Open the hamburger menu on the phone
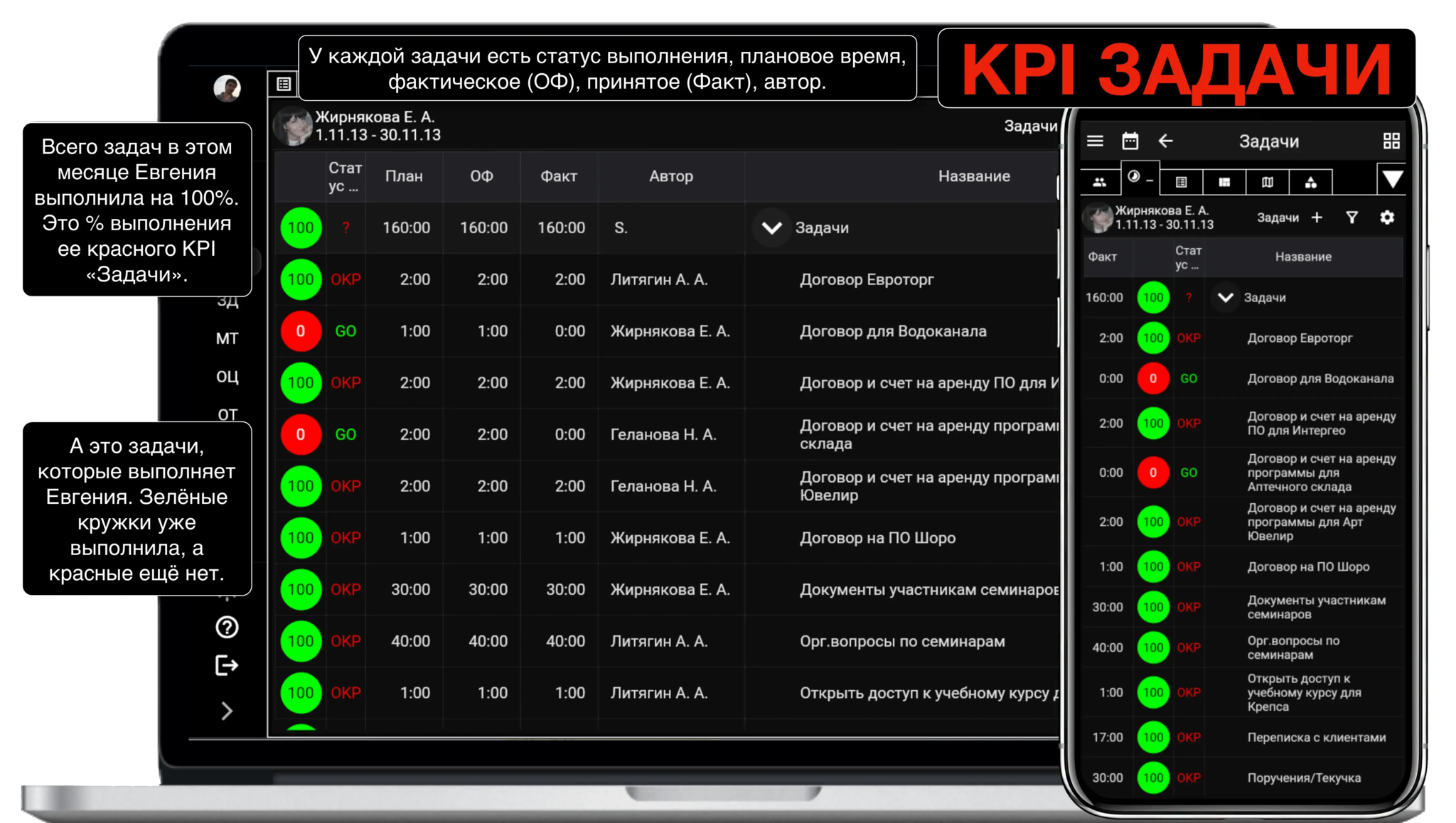The image size is (1456, 823). coord(1095,141)
